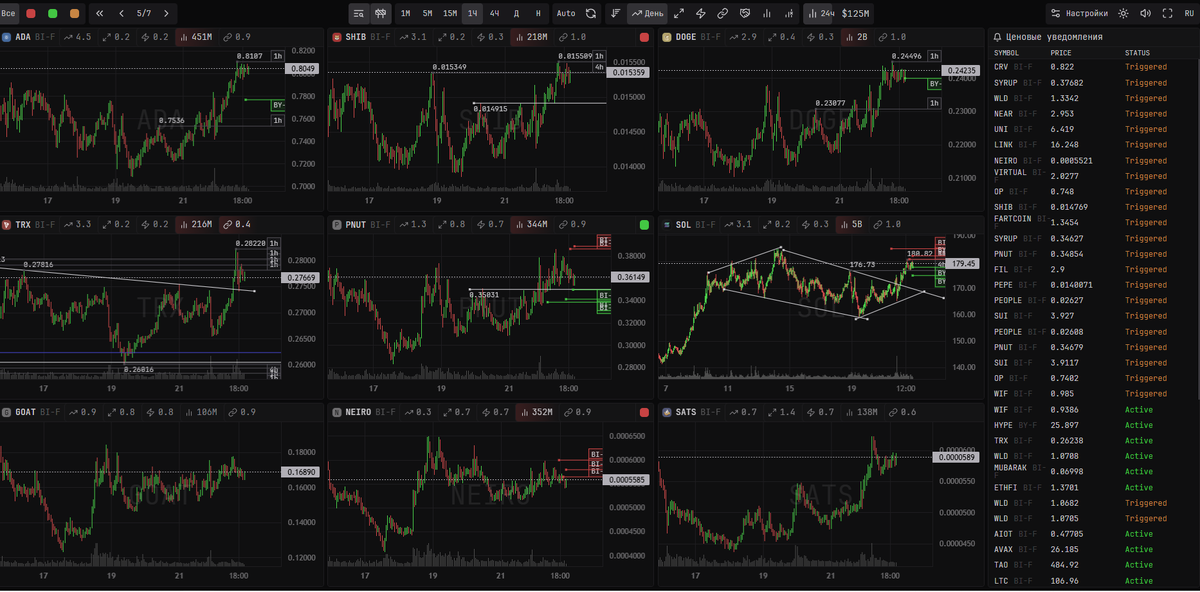The height and width of the screenshot is (592, 1200).
Task: Open the RU language selector
Action: 1189,14
